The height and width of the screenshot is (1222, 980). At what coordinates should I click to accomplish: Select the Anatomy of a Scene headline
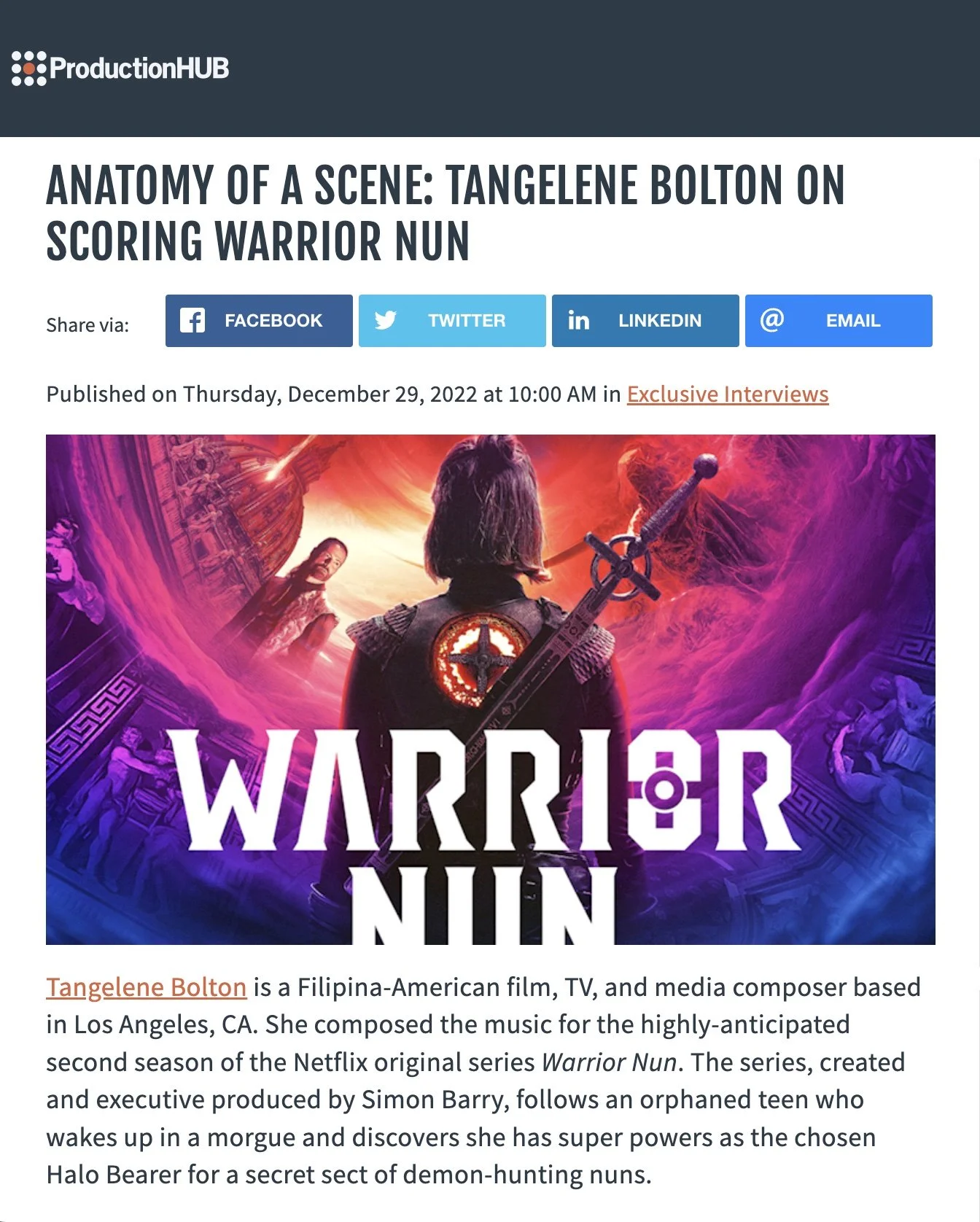click(446, 213)
